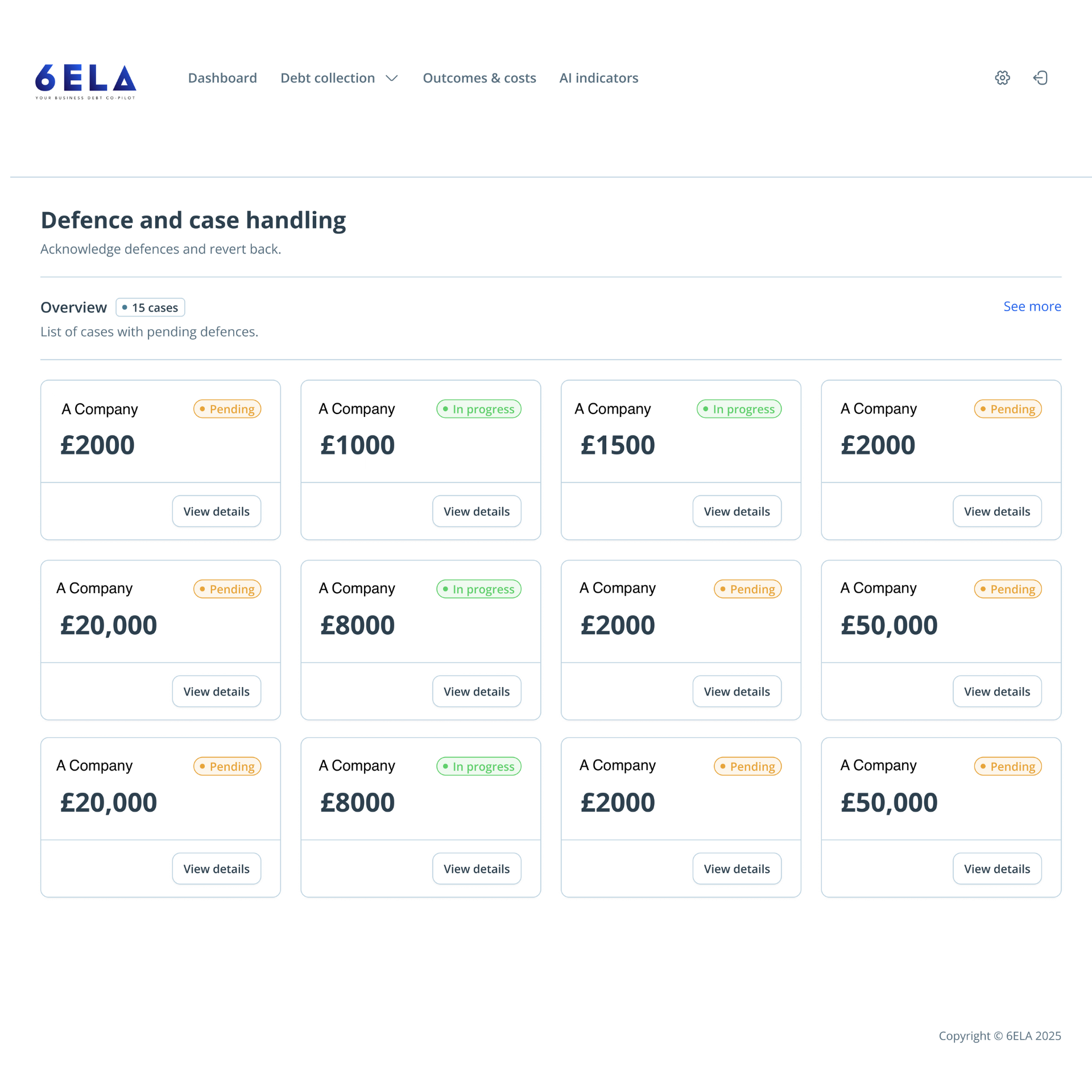Click the 15 cases count badge
This screenshot has width=1092, height=1092.
pyautogui.click(x=150, y=307)
